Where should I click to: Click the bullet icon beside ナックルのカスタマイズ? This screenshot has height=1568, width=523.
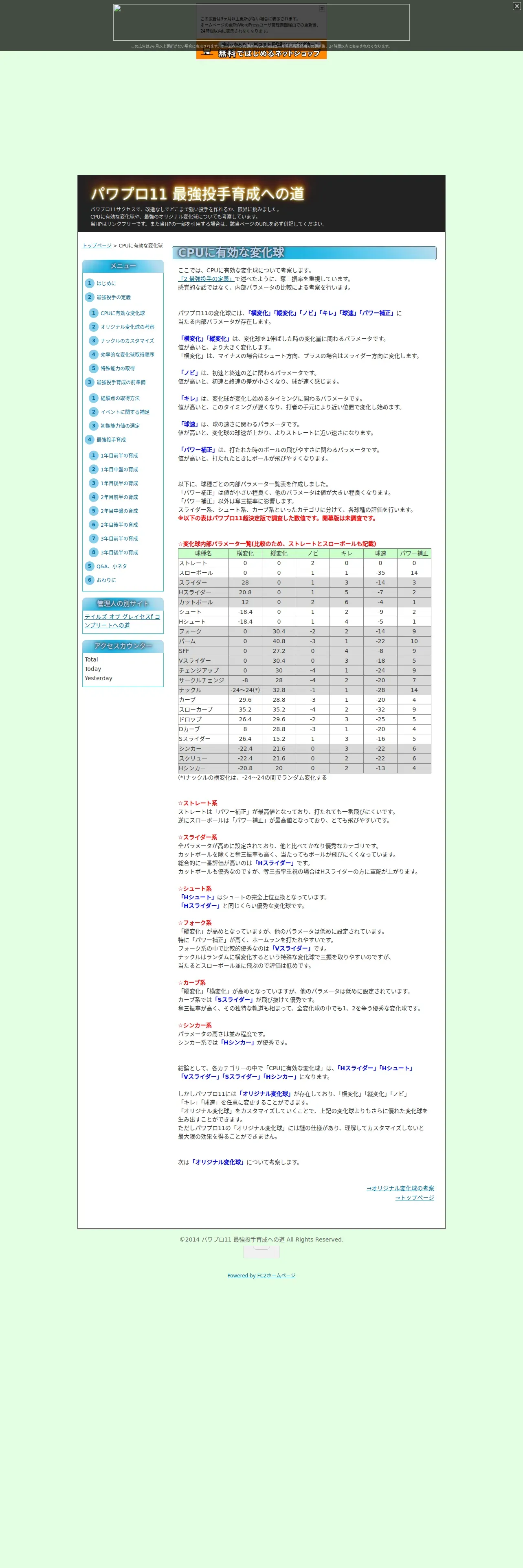coord(94,341)
